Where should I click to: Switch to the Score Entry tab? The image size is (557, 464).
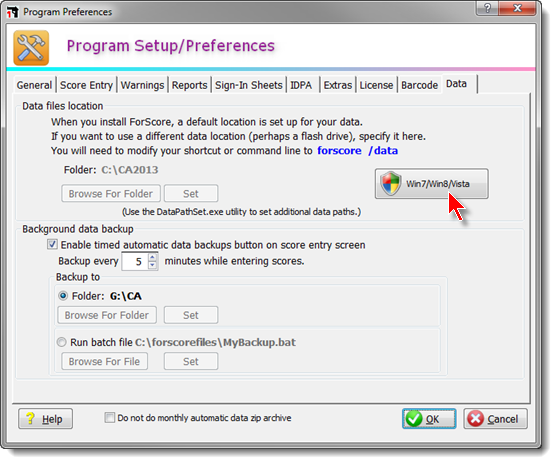point(86,85)
